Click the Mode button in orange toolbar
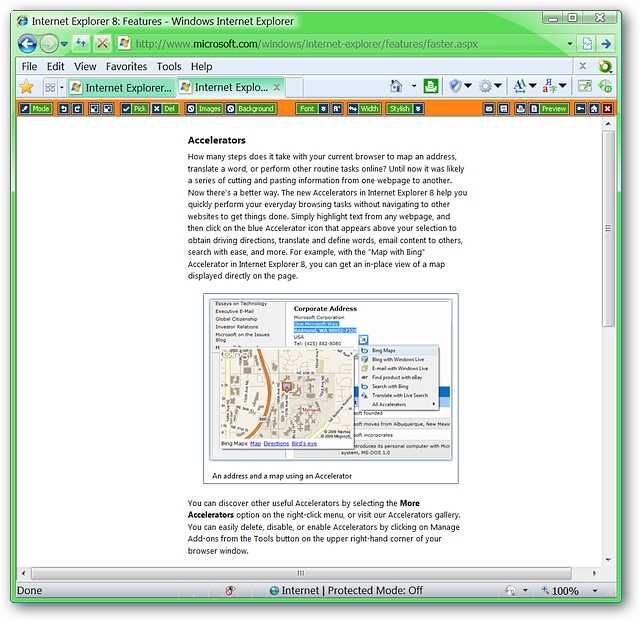 pos(36,109)
